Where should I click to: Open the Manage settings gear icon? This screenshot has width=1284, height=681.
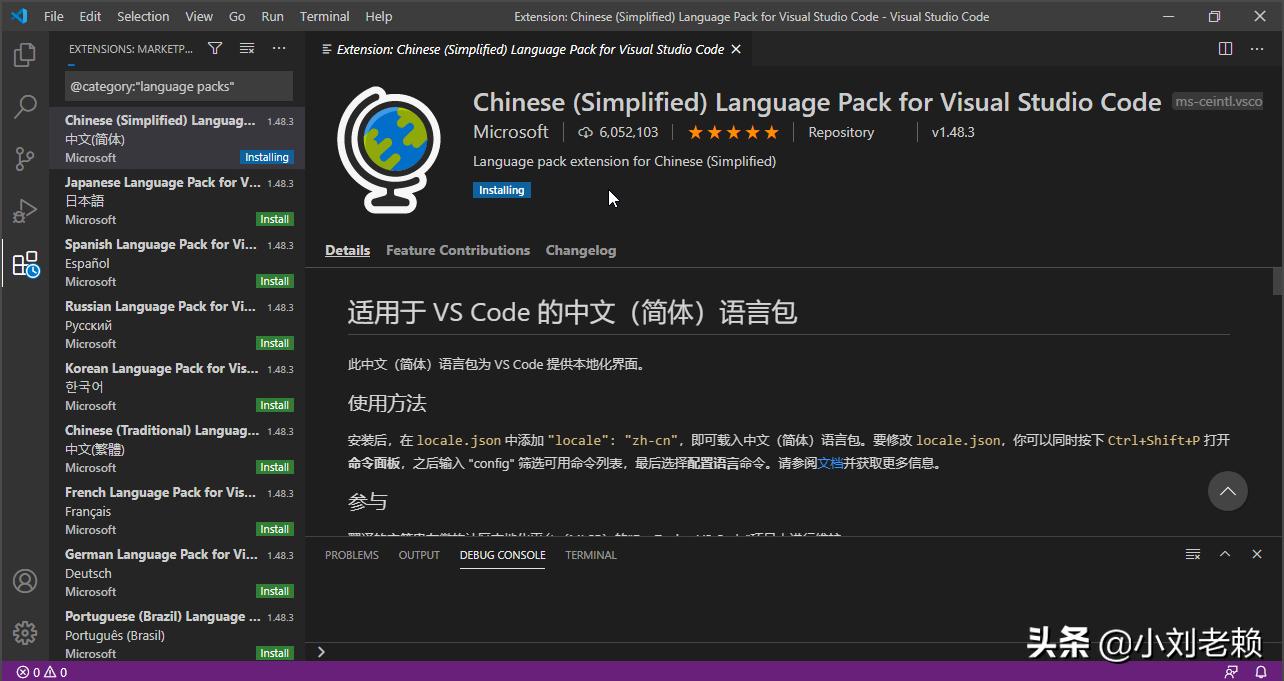pyautogui.click(x=24, y=633)
